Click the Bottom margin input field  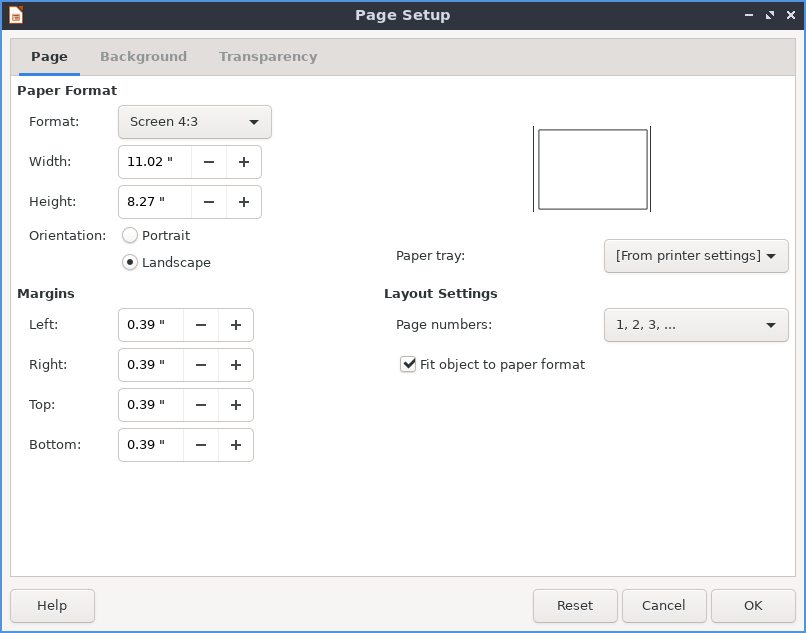point(150,445)
